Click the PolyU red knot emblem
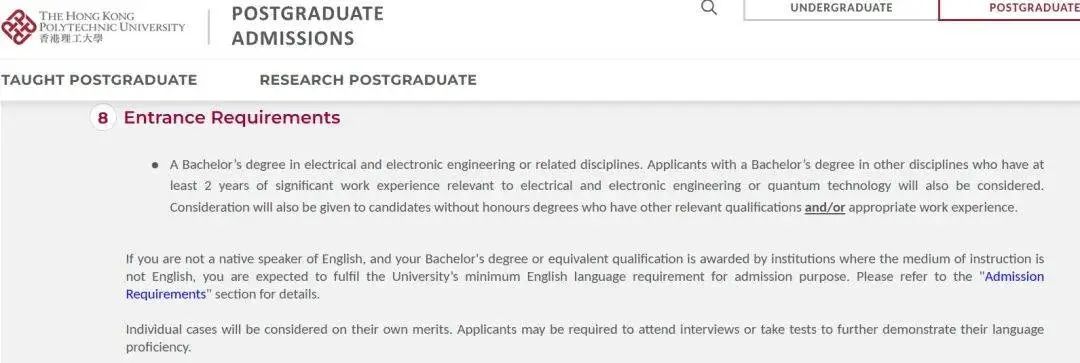The image size is (1080, 363). click(x=18, y=28)
